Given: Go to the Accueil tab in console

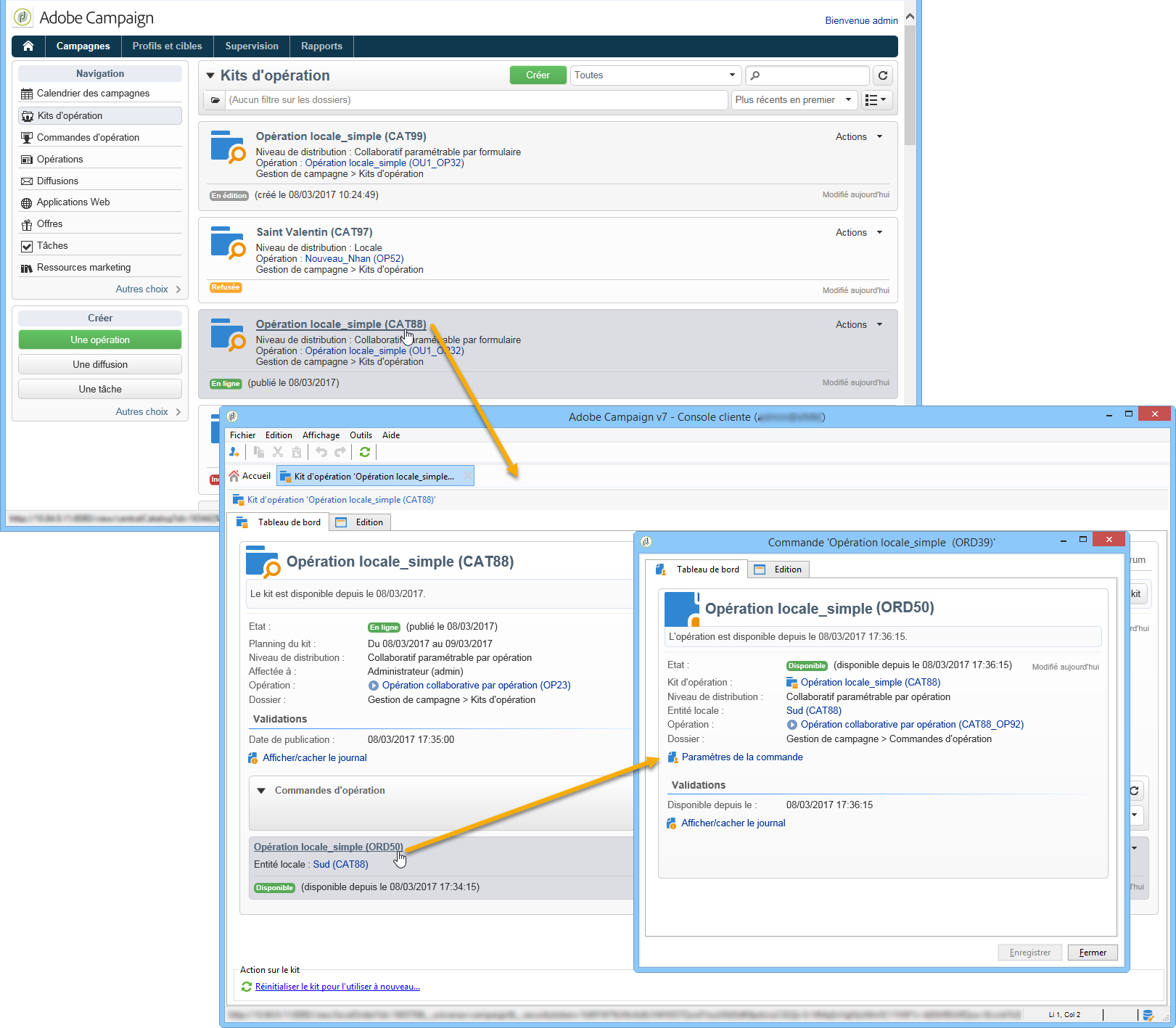Looking at the screenshot, I should click(250, 477).
